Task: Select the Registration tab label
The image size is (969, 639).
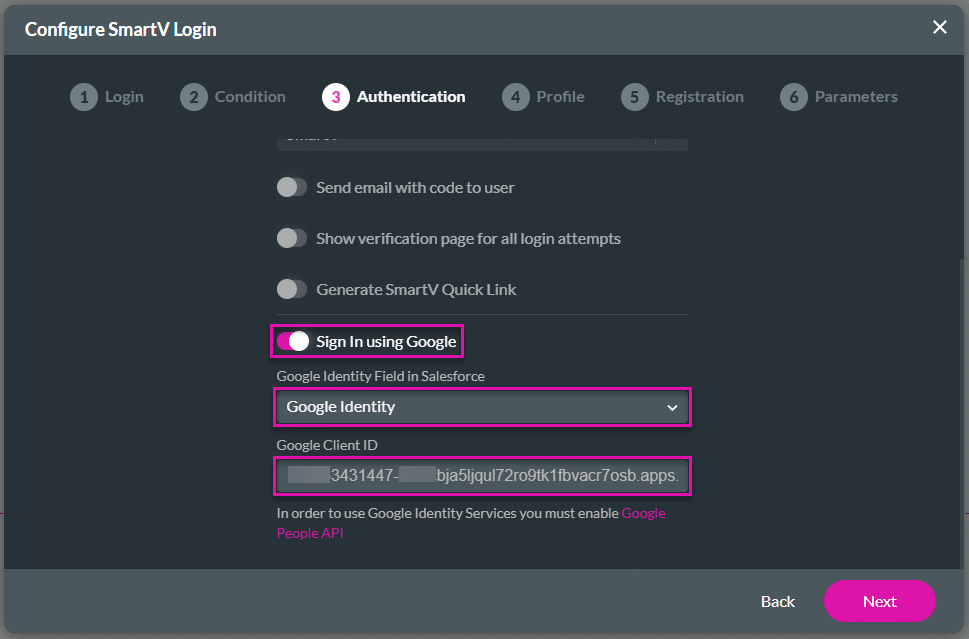Action: [x=700, y=96]
